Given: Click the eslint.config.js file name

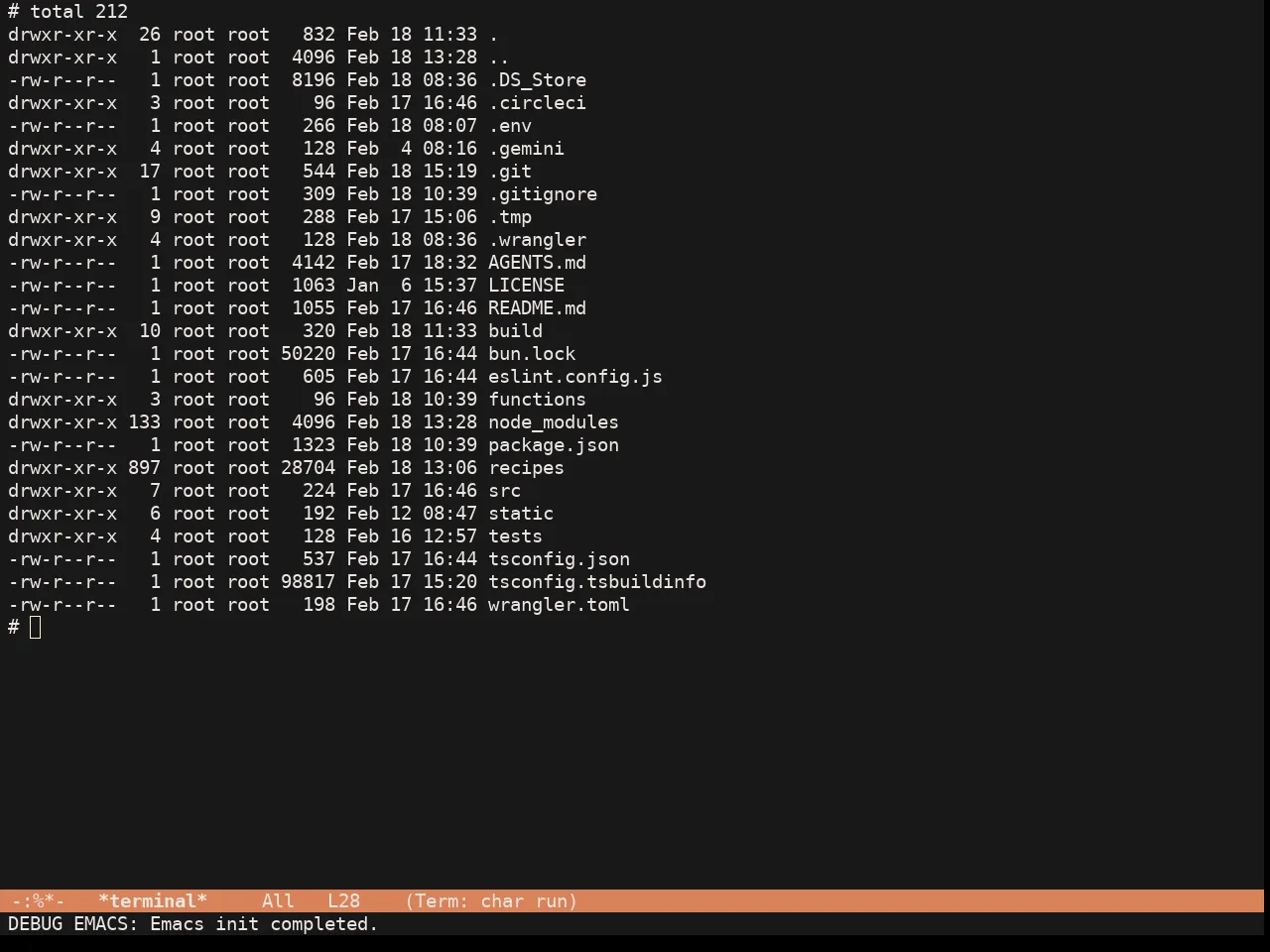Looking at the screenshot, I should (575, 377).
